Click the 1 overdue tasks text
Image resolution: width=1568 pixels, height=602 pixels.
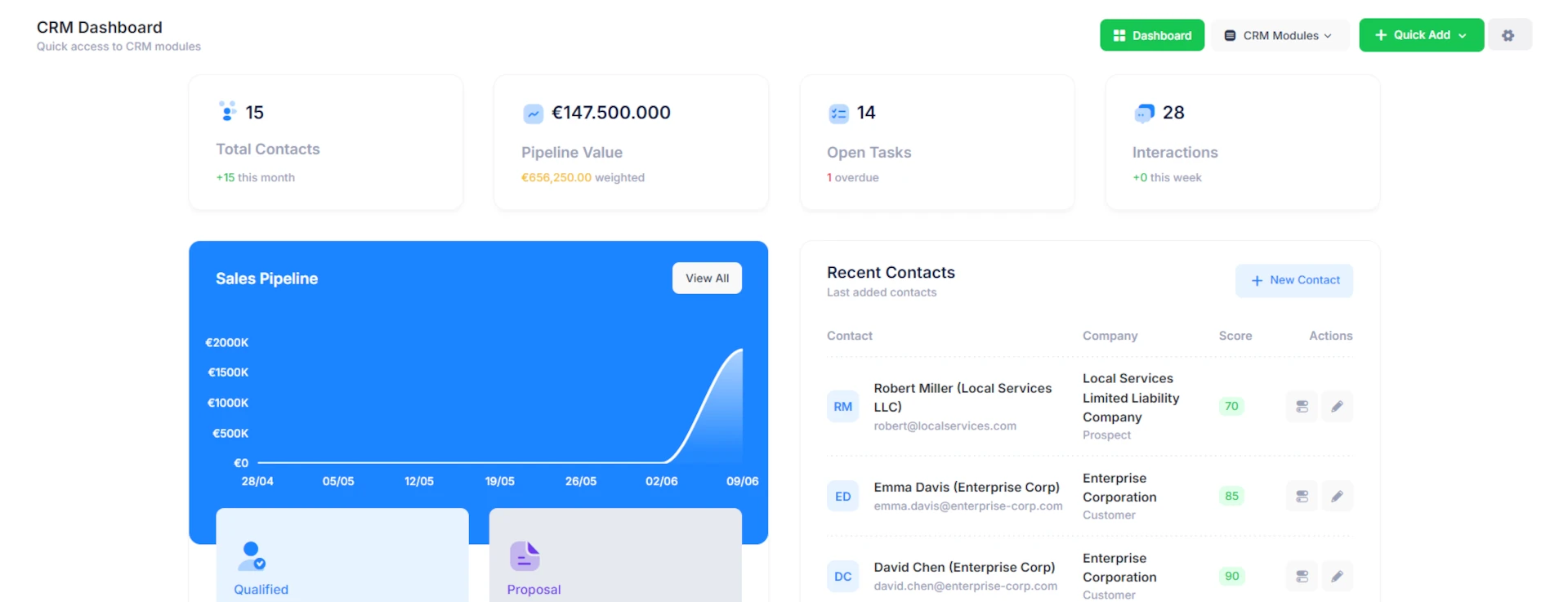coord(852,177)
